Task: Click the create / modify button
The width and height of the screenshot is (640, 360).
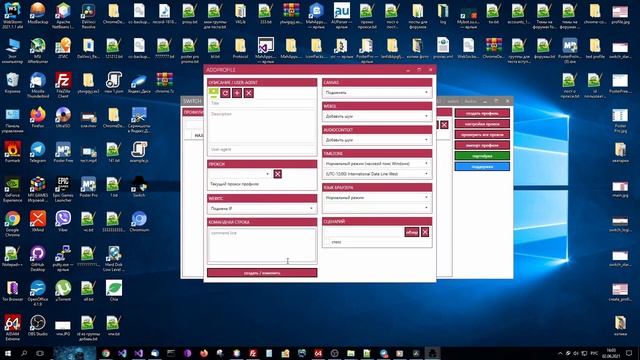Action: pos(262,273)
